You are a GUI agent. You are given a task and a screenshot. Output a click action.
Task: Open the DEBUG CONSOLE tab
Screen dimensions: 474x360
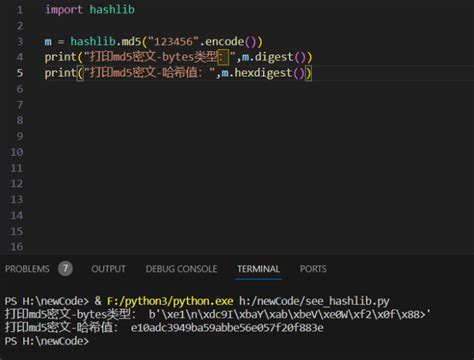click(181, 269)
